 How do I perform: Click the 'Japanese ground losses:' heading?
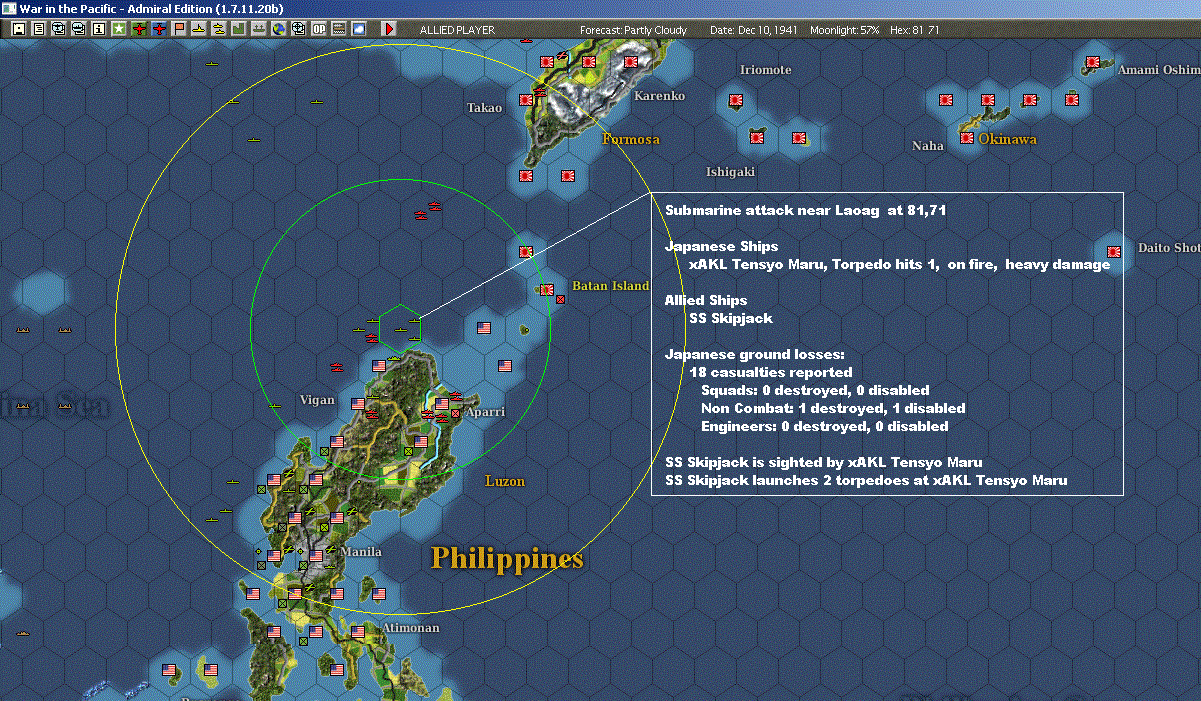point(754,354)
